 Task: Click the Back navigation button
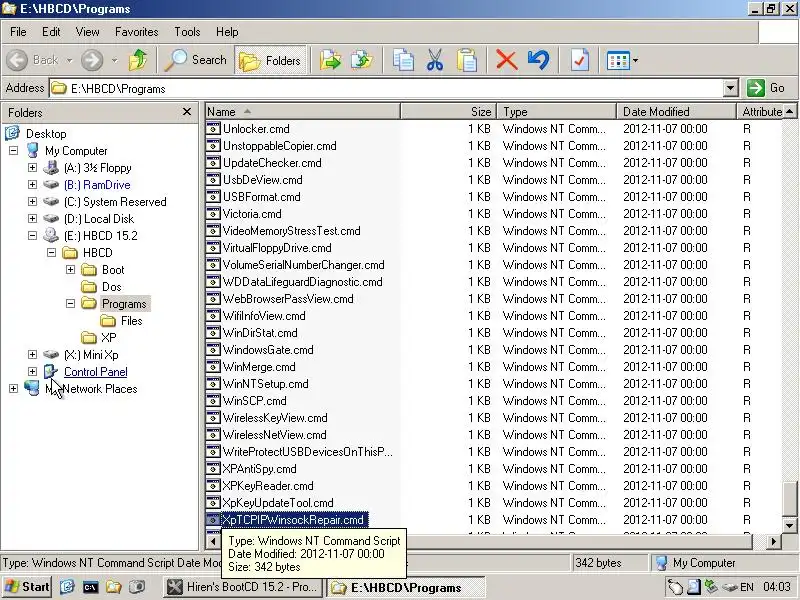pyautogui.click(x=33, y=60)
